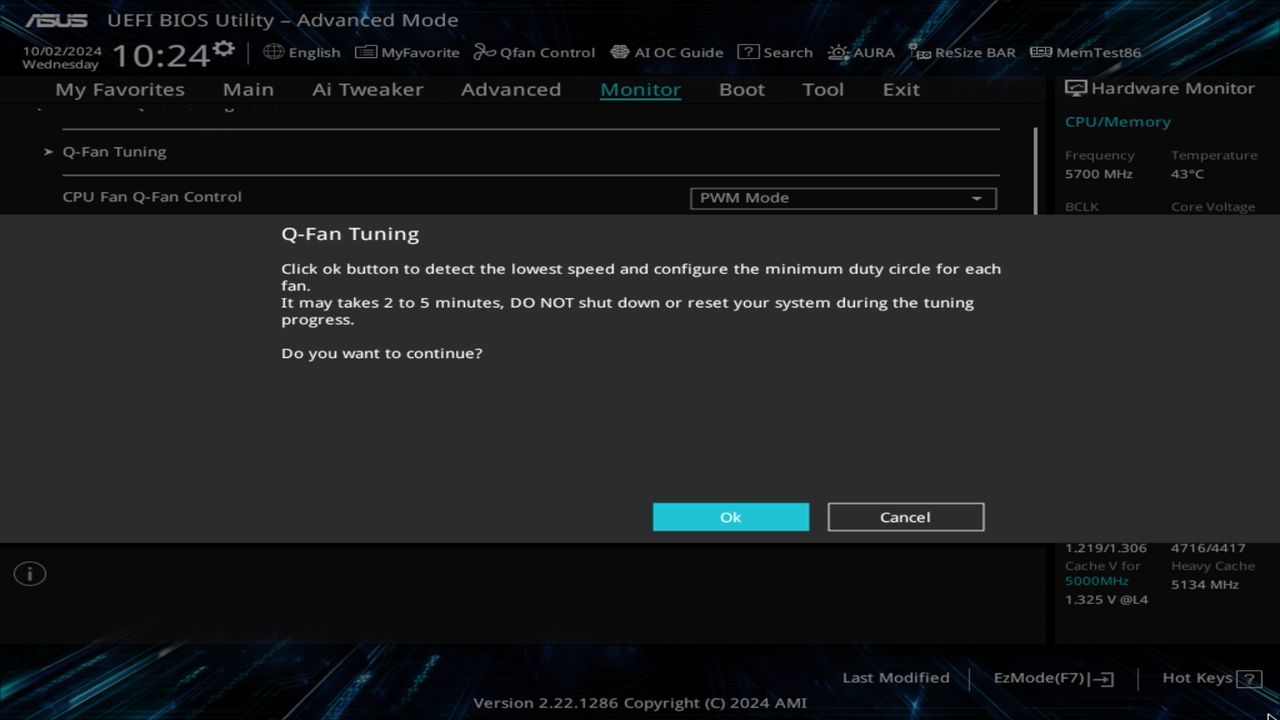The image size is (1280, 720).
Task: Switch to the Boot tab
Action: (741, 89)
